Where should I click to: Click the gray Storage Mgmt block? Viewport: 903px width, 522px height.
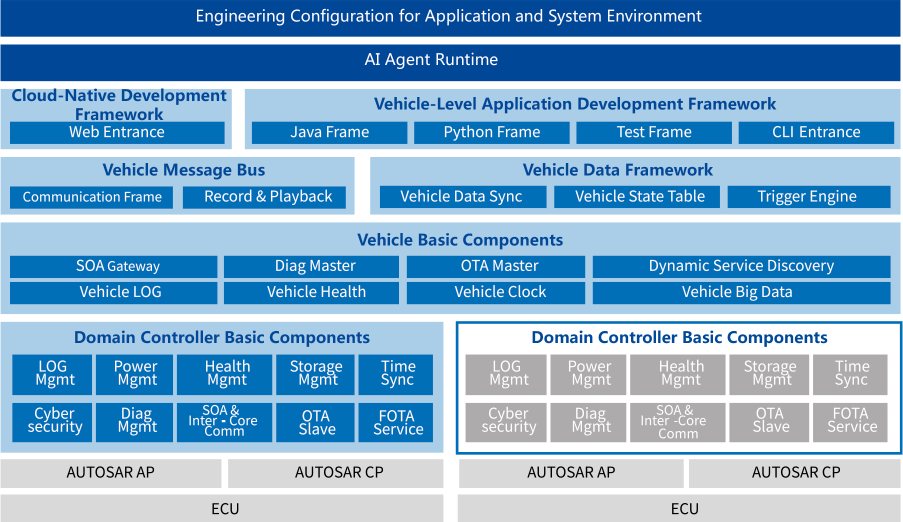pyautogui.click(x=769, y=375)
